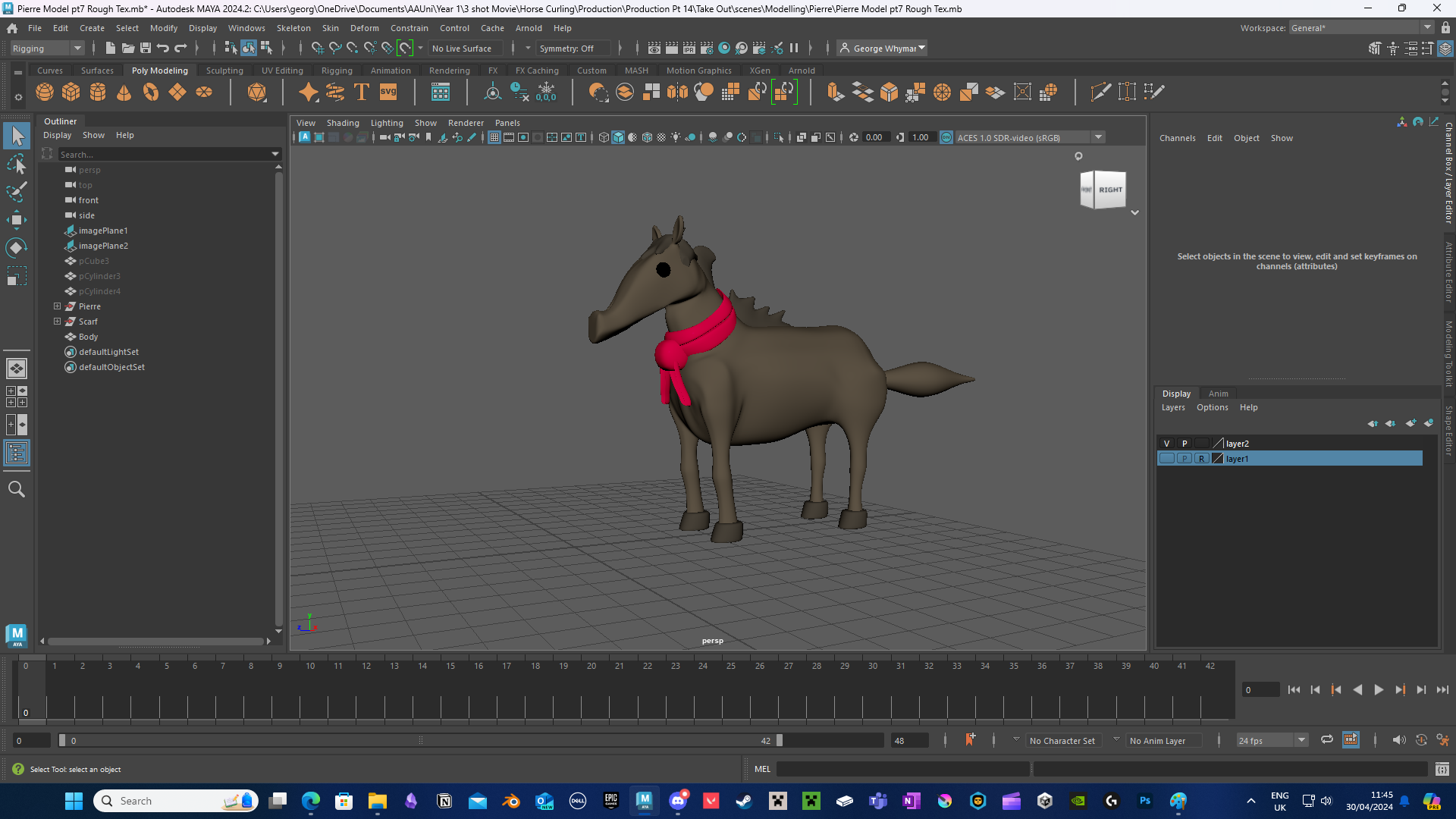Switch to UV Editing shelf tab
The height and width of the screenshot is (819, 1456).
click(282, 71)
